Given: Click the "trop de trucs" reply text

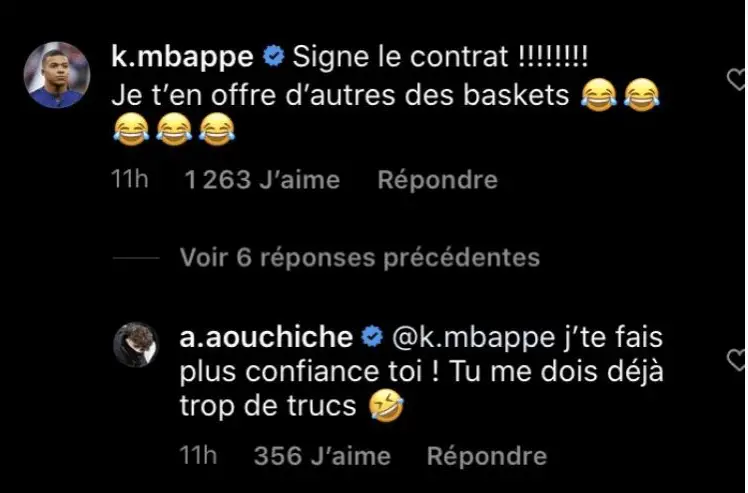Looking at the screenshot, I should (x=268, y=407).
